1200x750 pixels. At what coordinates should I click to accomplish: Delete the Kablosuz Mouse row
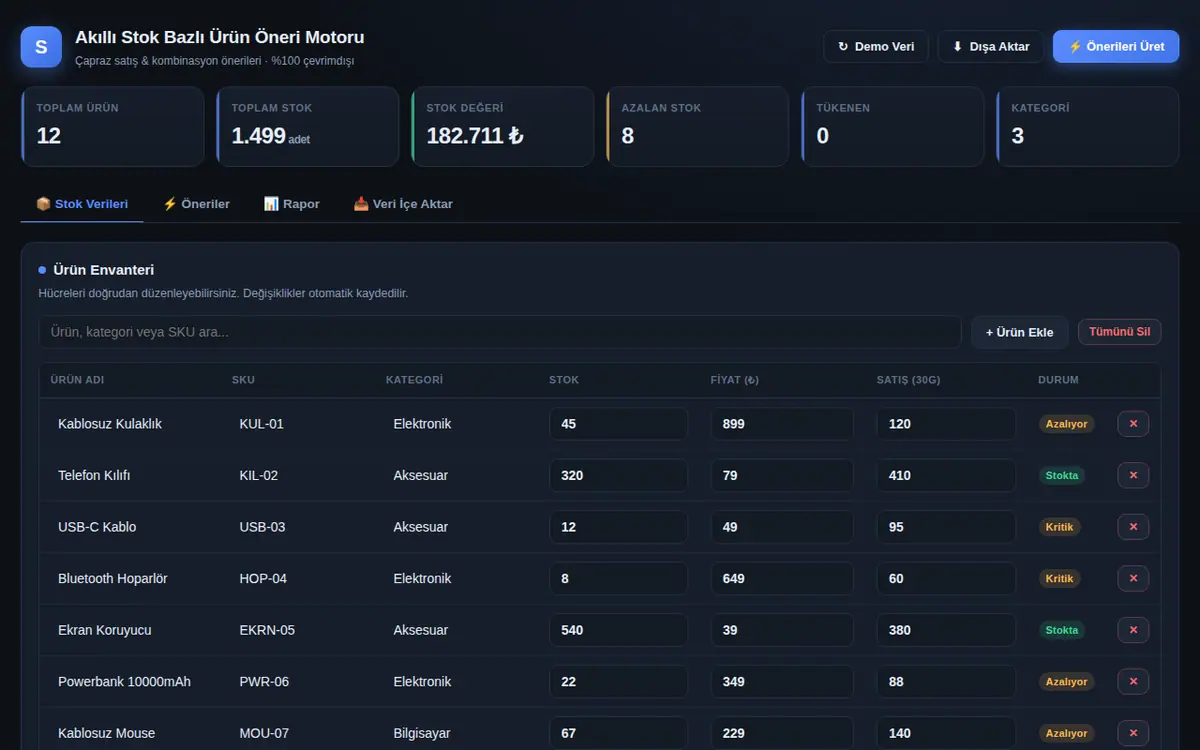1133,733
